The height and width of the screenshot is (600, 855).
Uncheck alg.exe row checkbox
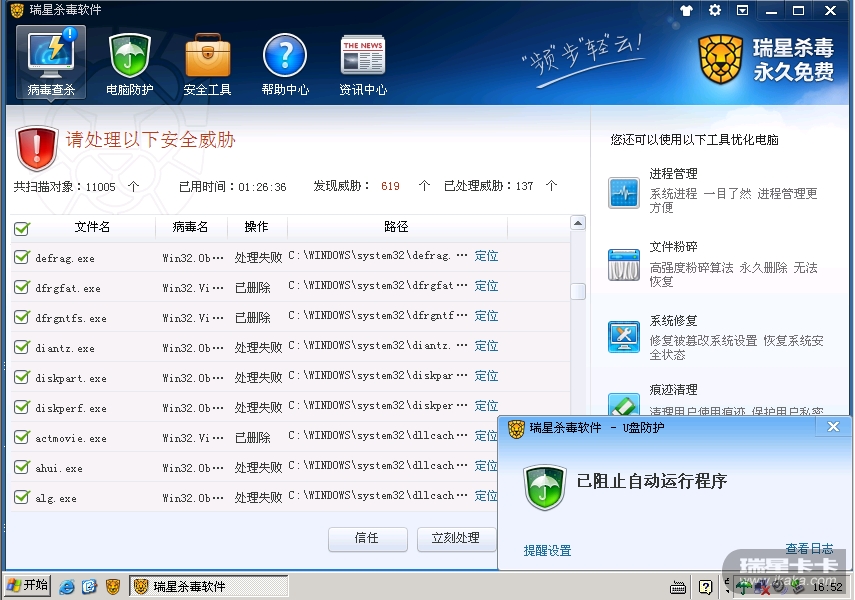click(x=21, y=497)
